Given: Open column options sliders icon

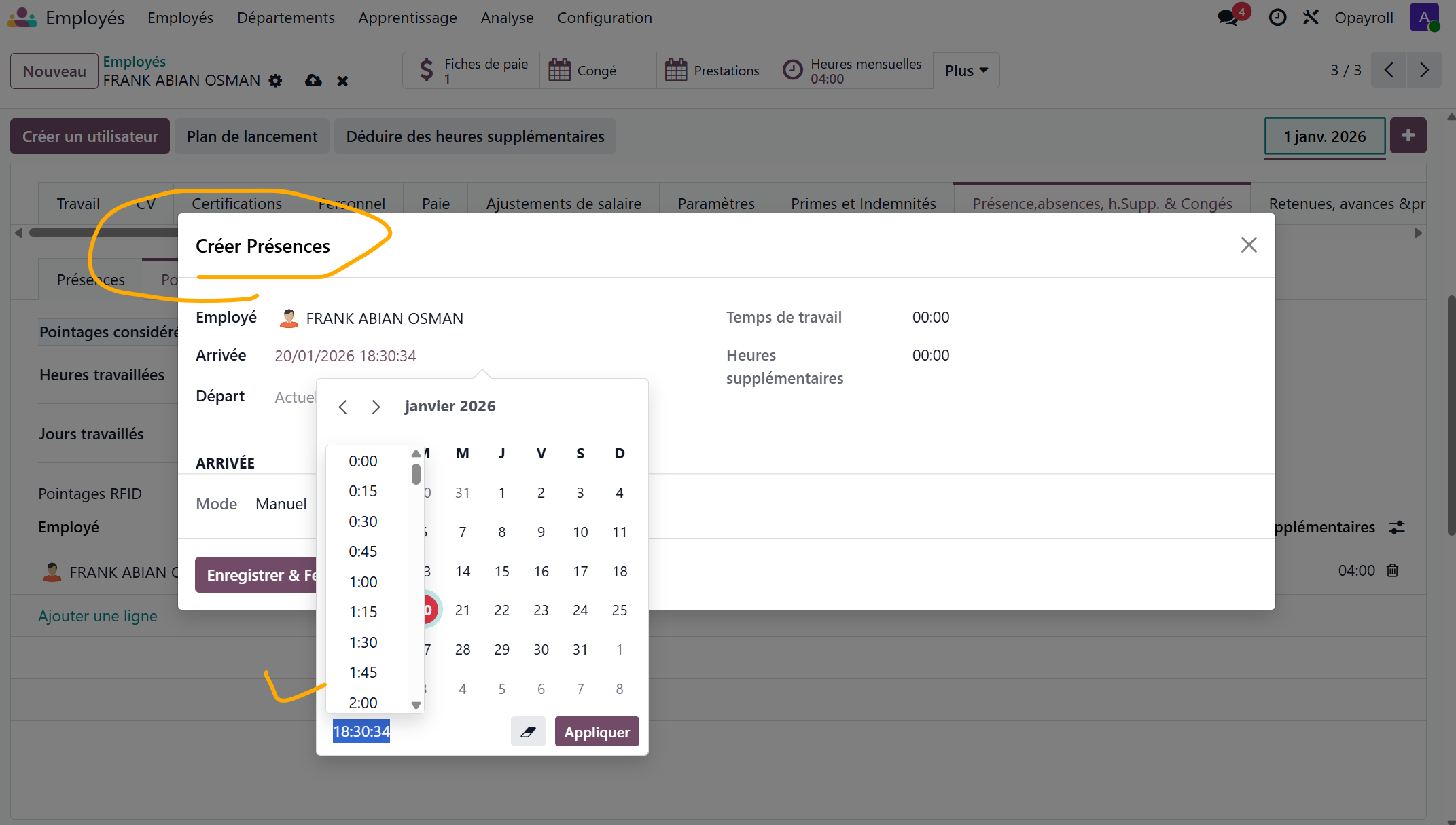Looking at the screenshot, I should point(1397,527).
